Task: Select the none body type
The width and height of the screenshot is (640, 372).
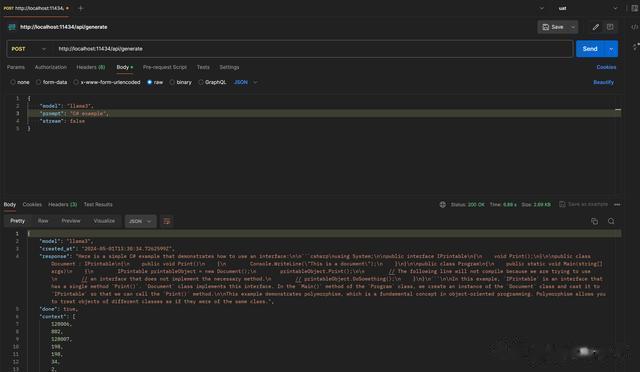Action: tap(20, 82)
